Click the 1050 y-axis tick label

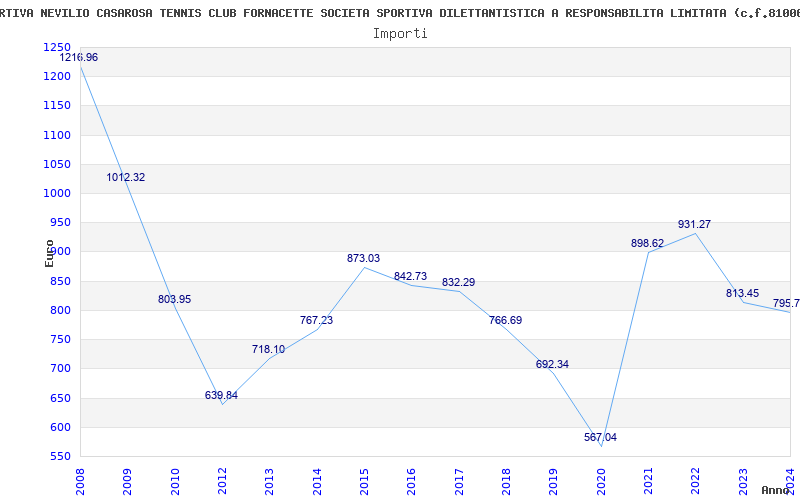click(x=57, y=164)
